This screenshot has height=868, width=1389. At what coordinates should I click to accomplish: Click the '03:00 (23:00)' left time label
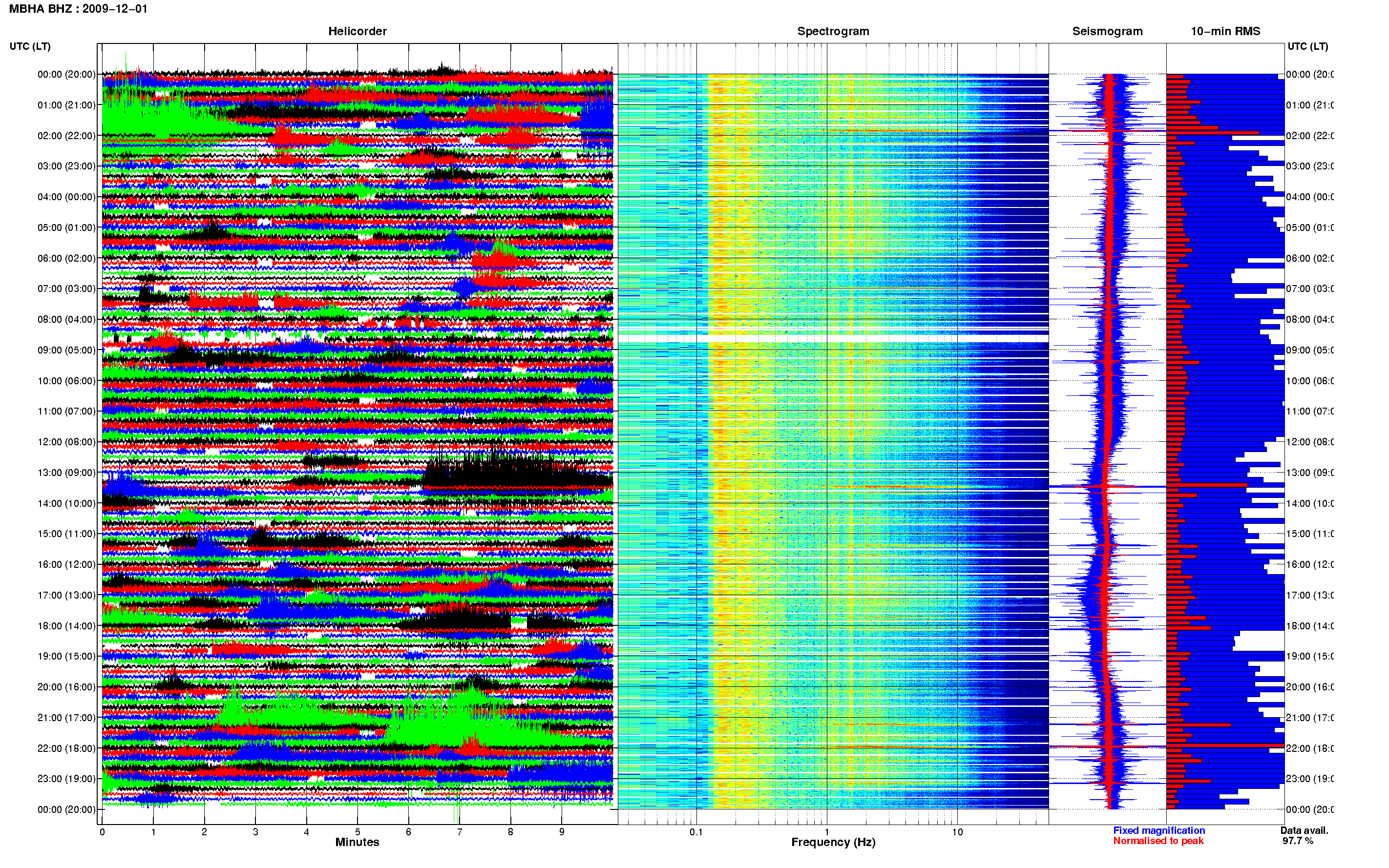[66, 166]
